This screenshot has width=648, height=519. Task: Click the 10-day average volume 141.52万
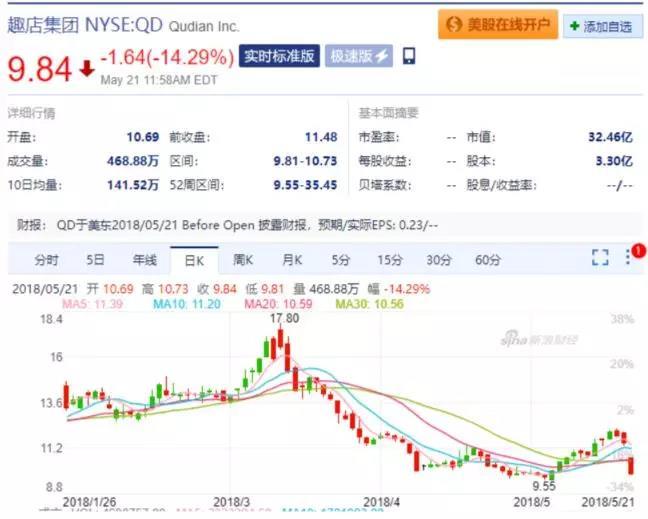pos(133,185)
